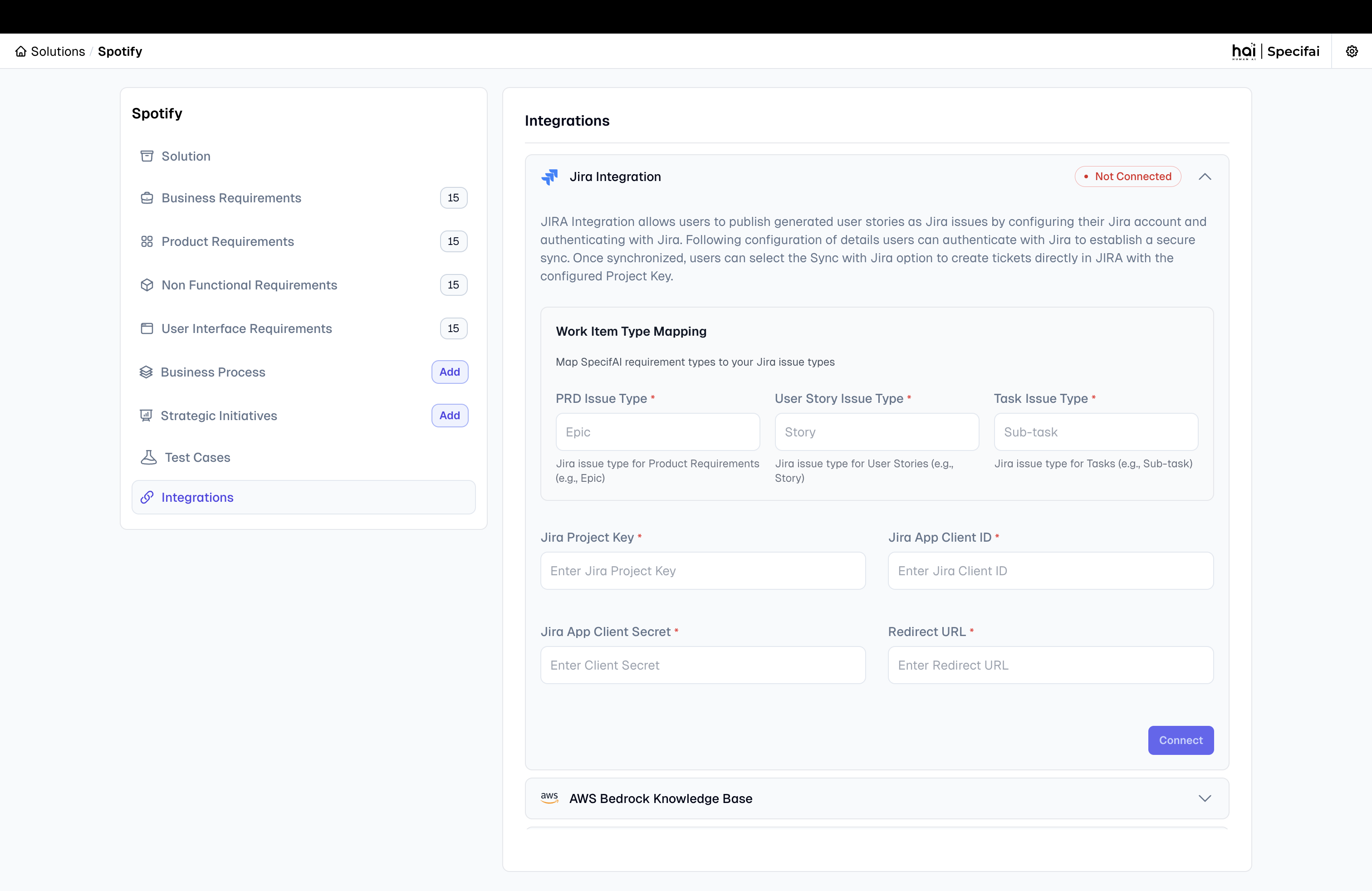Click the Business Requirements briefcase icon
Viewport: 1372px width, 891px height.
147,198
